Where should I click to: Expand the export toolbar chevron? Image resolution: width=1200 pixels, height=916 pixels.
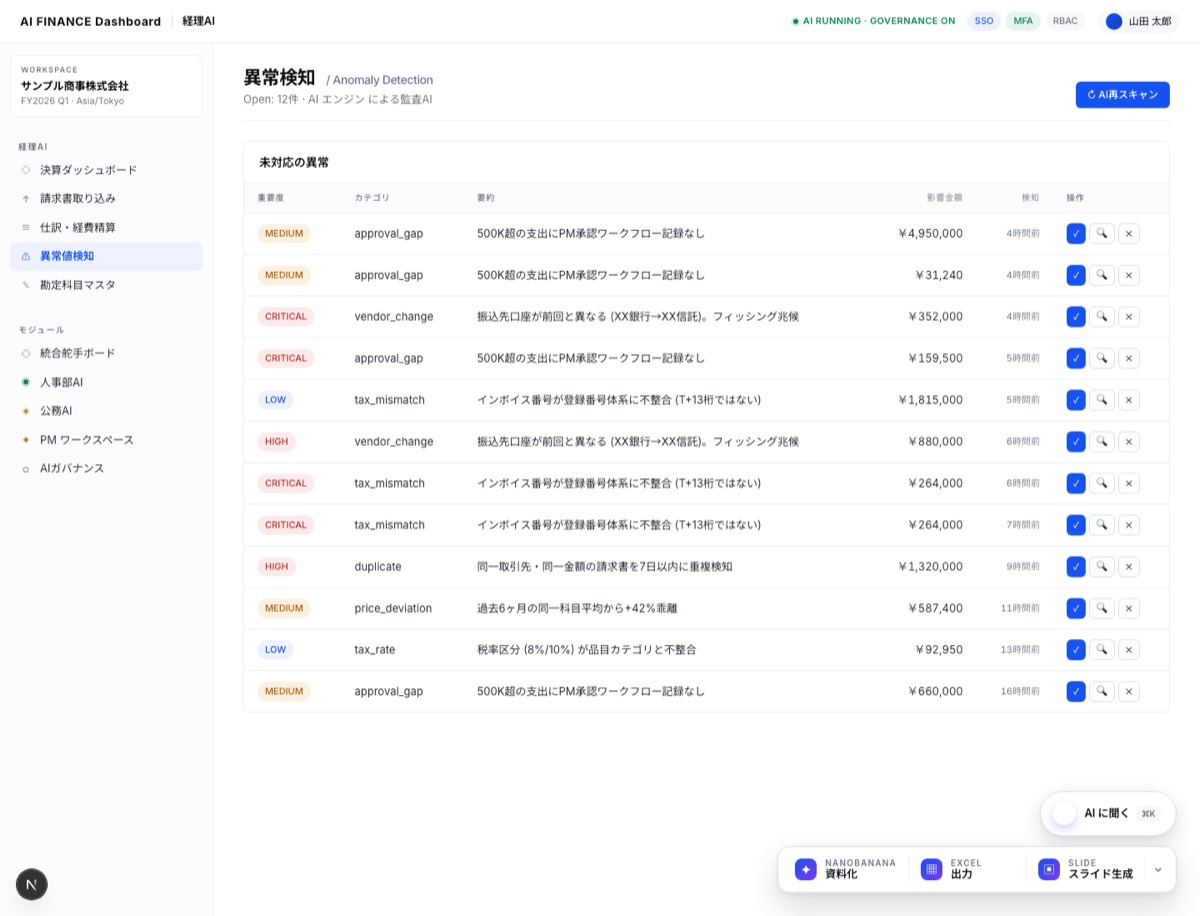pos(1158,870)
